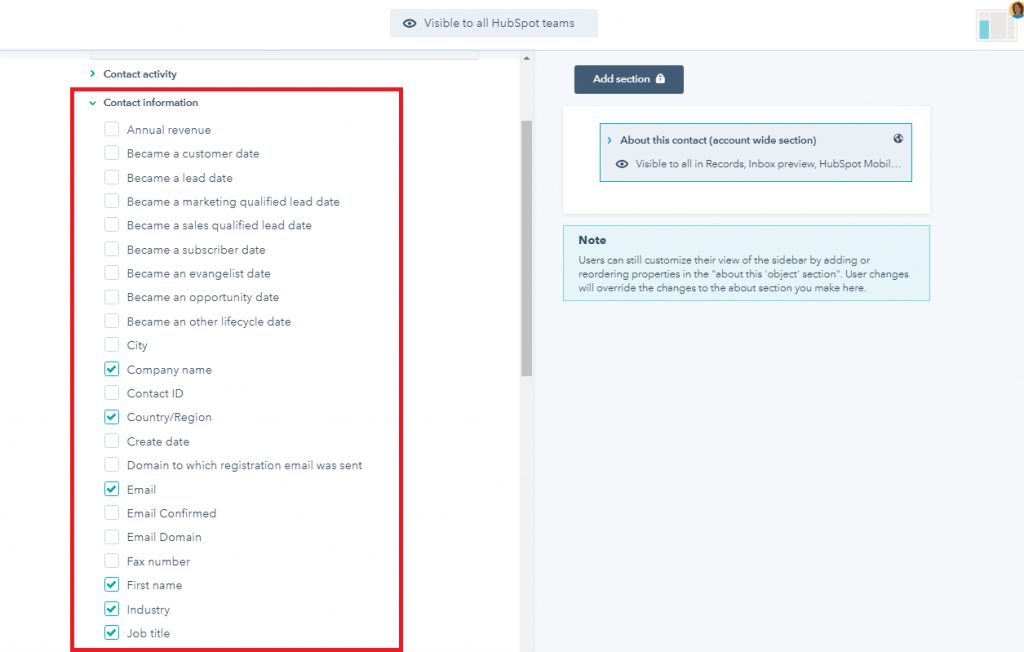Check Annual revenue checkbox
This screenshot has width=1024, height=652.
pyautogui.click(x=112, y=129)
